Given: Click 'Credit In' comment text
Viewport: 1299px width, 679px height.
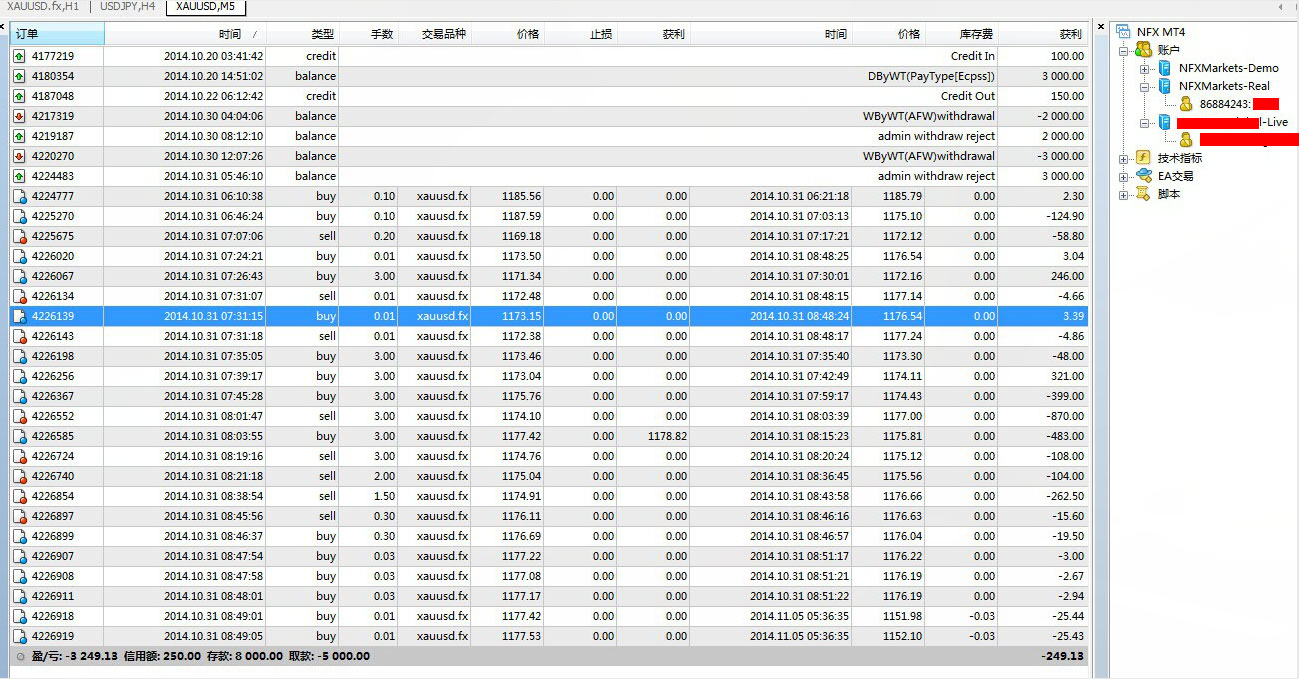Looking at the screenshot, I should click(972, 56).
